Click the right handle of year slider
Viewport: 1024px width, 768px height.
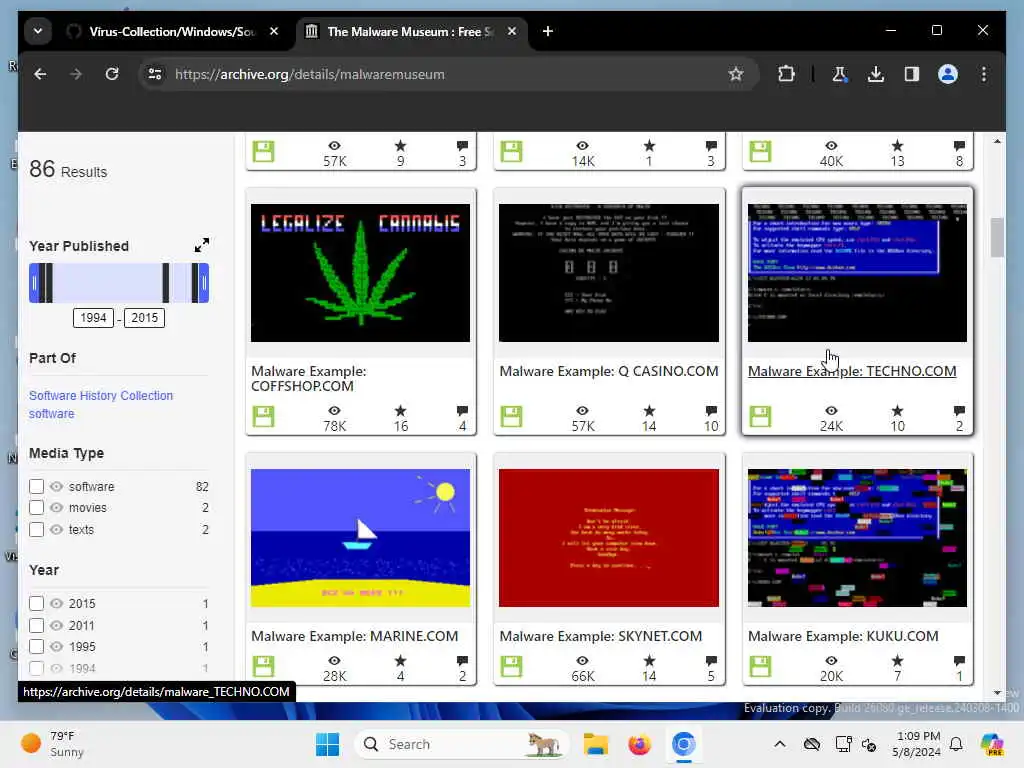[204, 283]
